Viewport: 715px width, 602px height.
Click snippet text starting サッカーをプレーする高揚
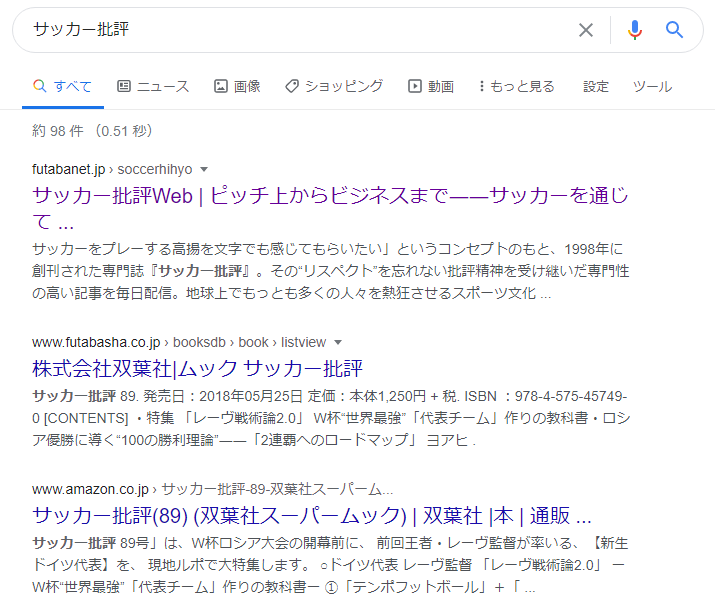330,271
